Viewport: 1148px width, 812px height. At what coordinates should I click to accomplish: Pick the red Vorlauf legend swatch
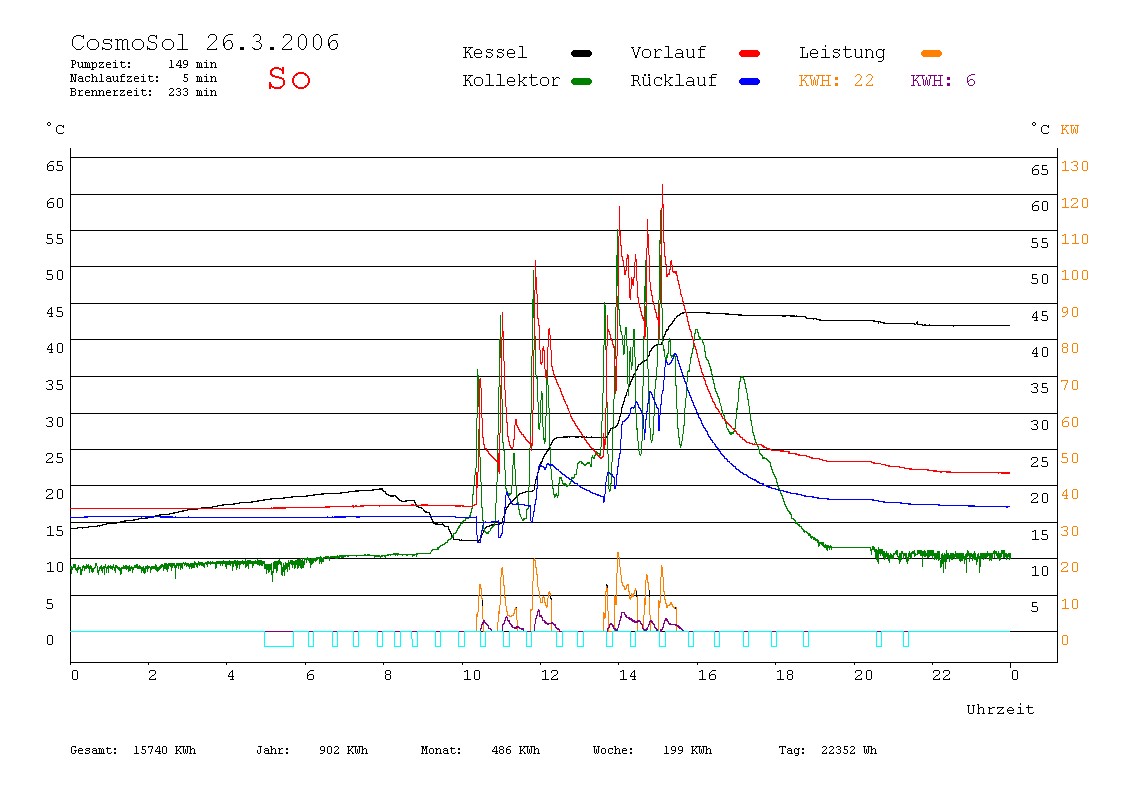coord(750,53)
